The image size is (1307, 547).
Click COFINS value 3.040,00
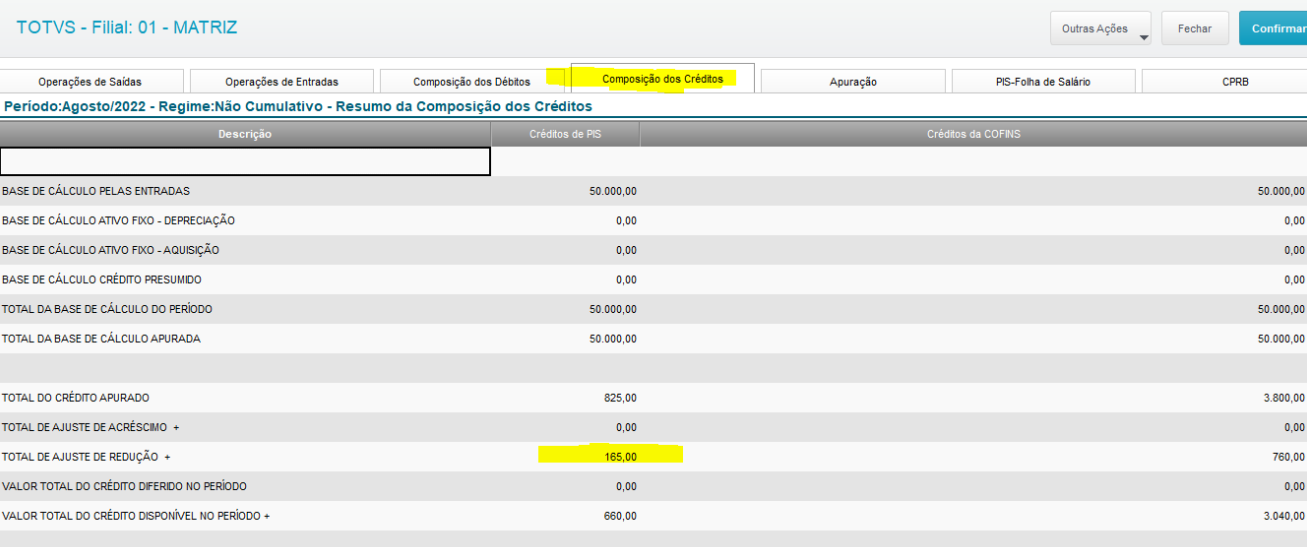click(x=1284, y=516)
